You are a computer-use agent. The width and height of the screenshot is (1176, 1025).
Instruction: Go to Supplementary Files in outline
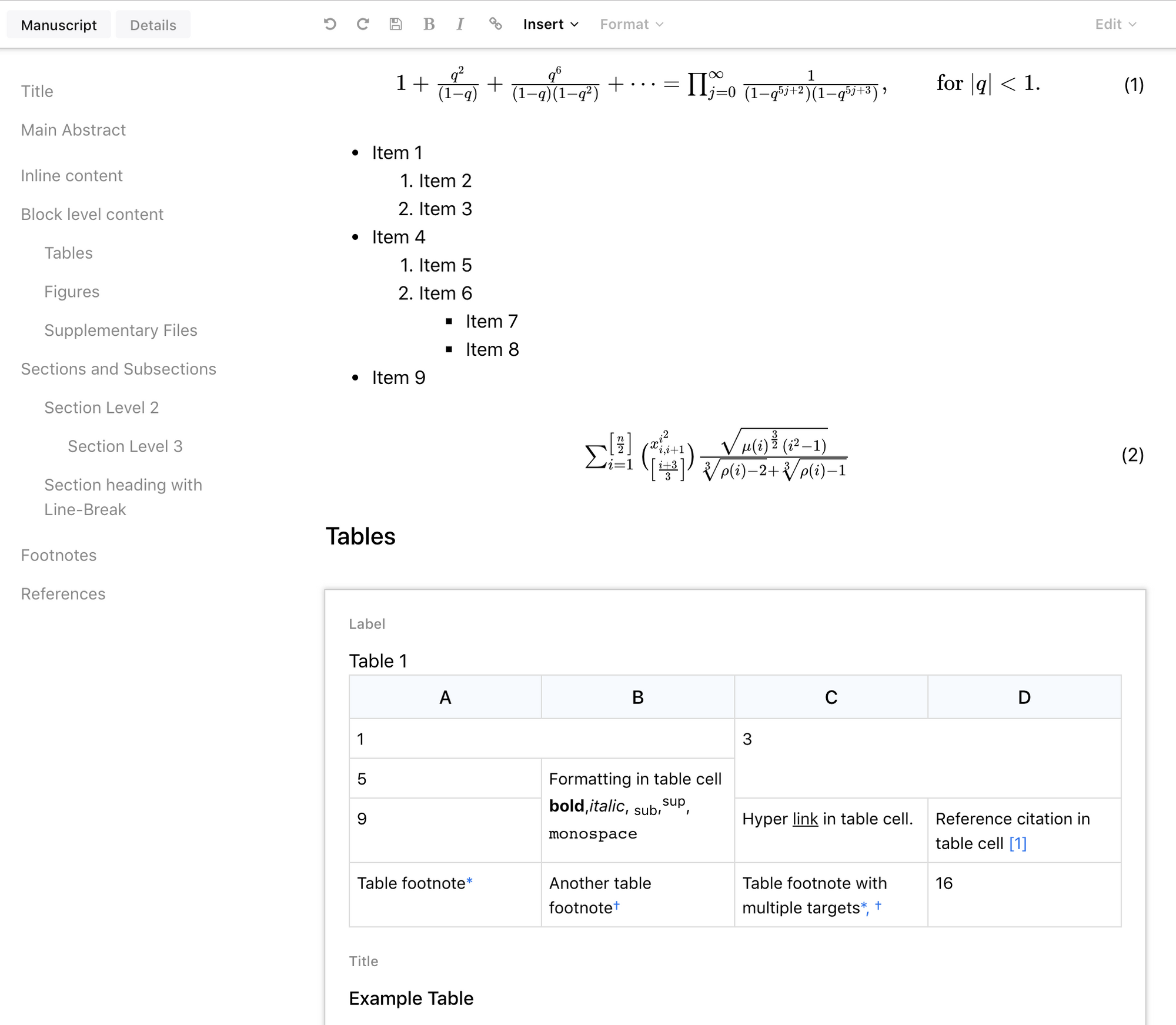click(x=121, y=330)
